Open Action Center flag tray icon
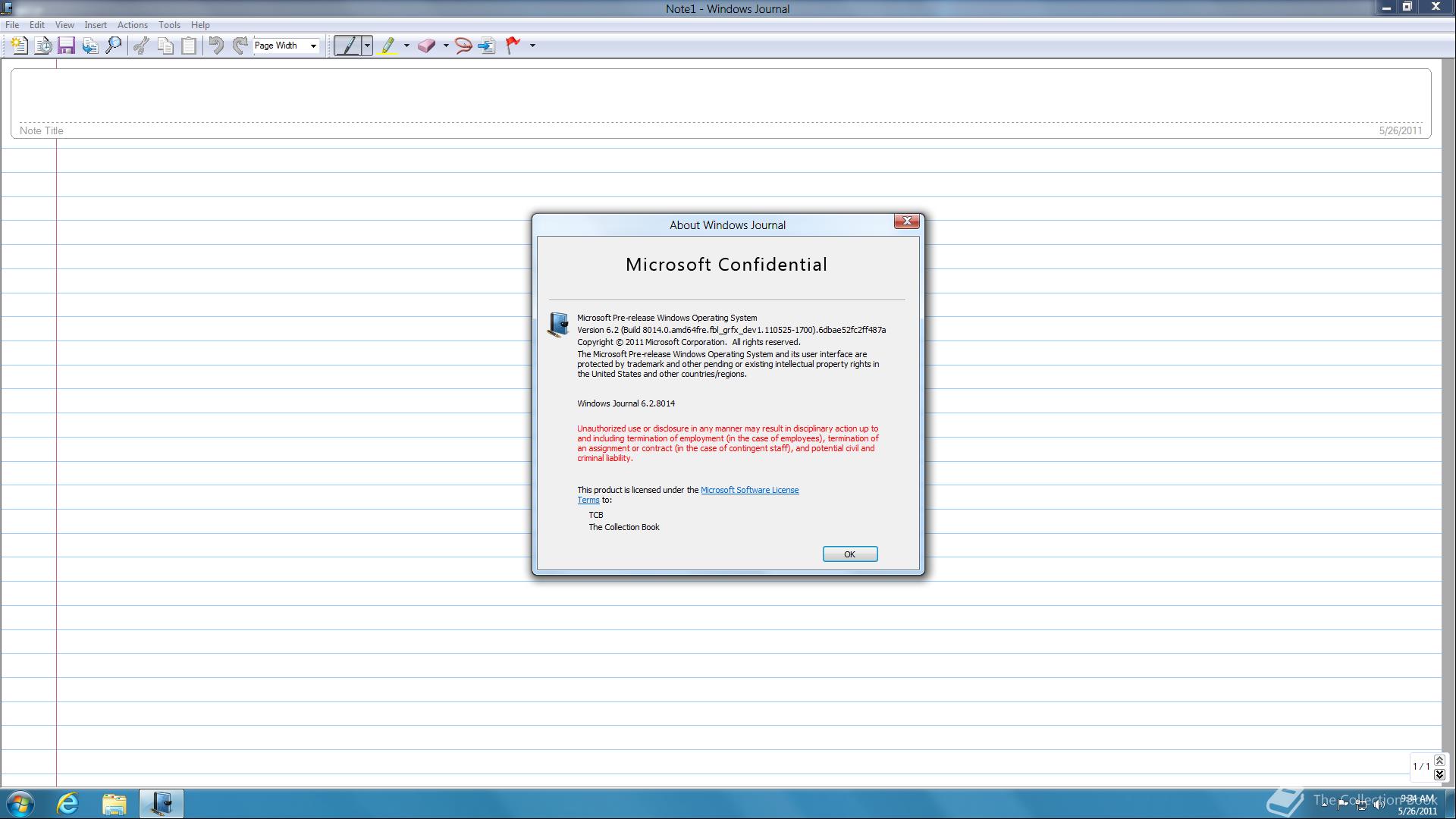The width and height of the screenshot is (1456, 819). pos(1342,804)
